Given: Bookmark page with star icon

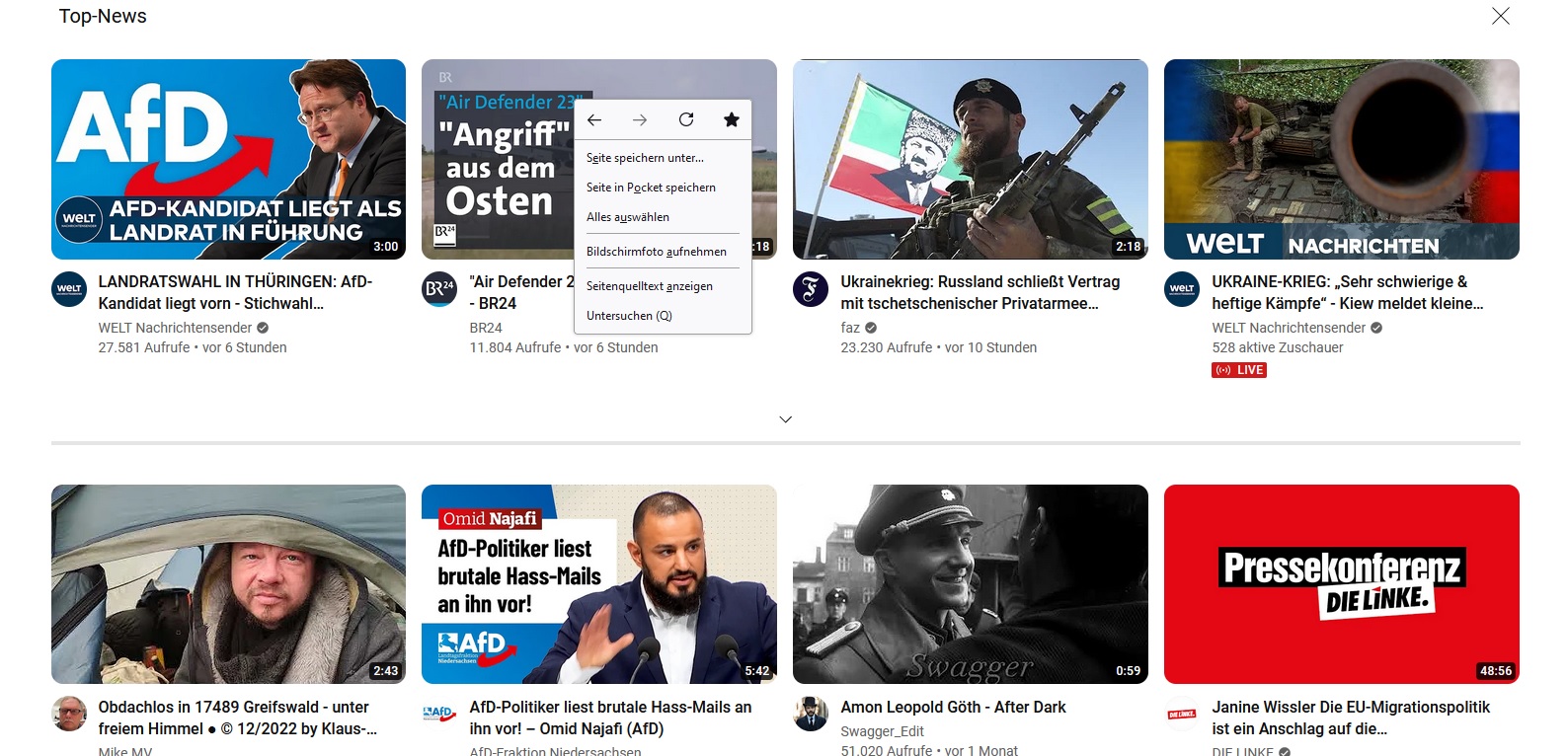Looking at the screenshot, I should [x=732, y=120].
